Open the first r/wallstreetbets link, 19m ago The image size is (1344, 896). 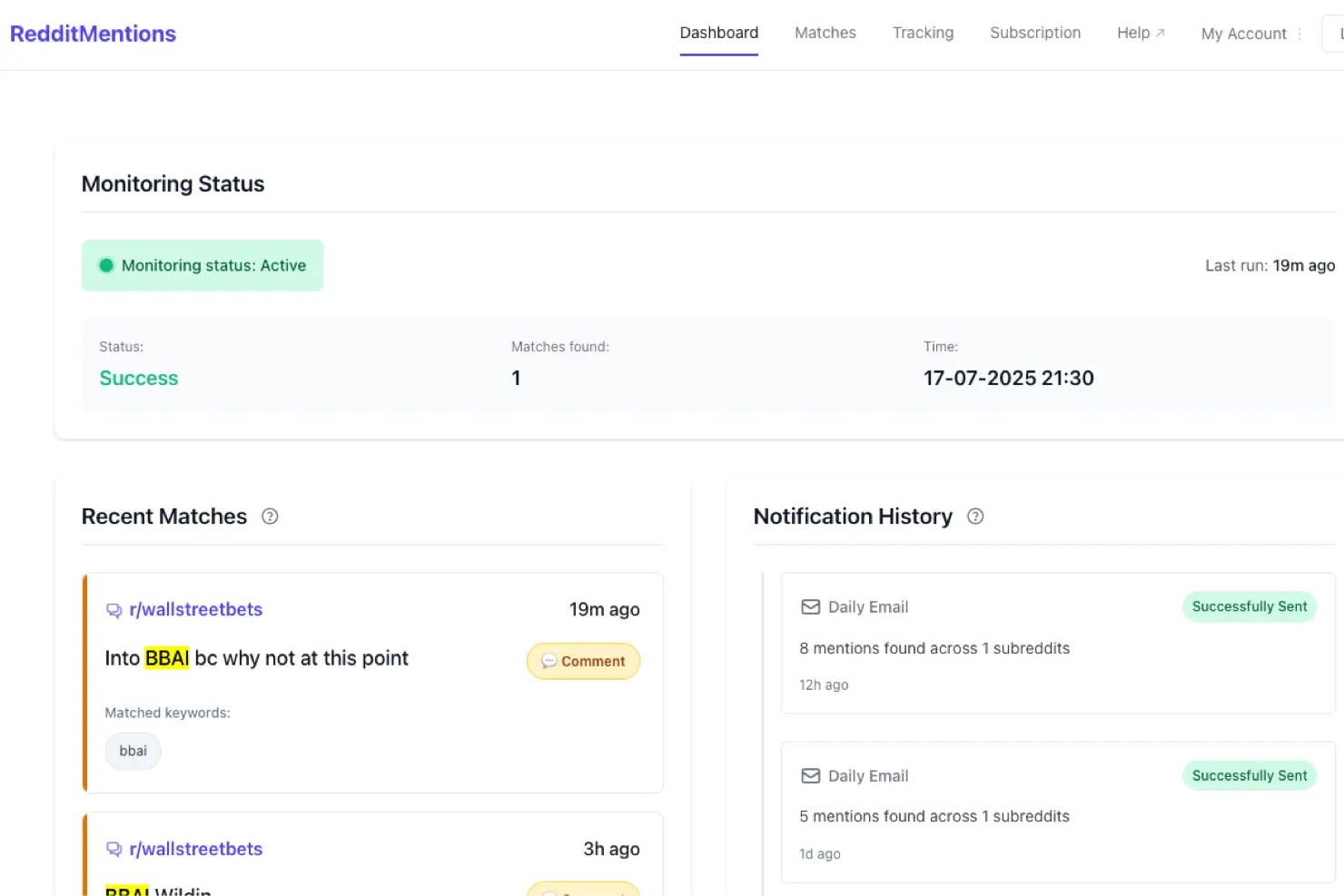pyautogui.click(x=195, y=610)
